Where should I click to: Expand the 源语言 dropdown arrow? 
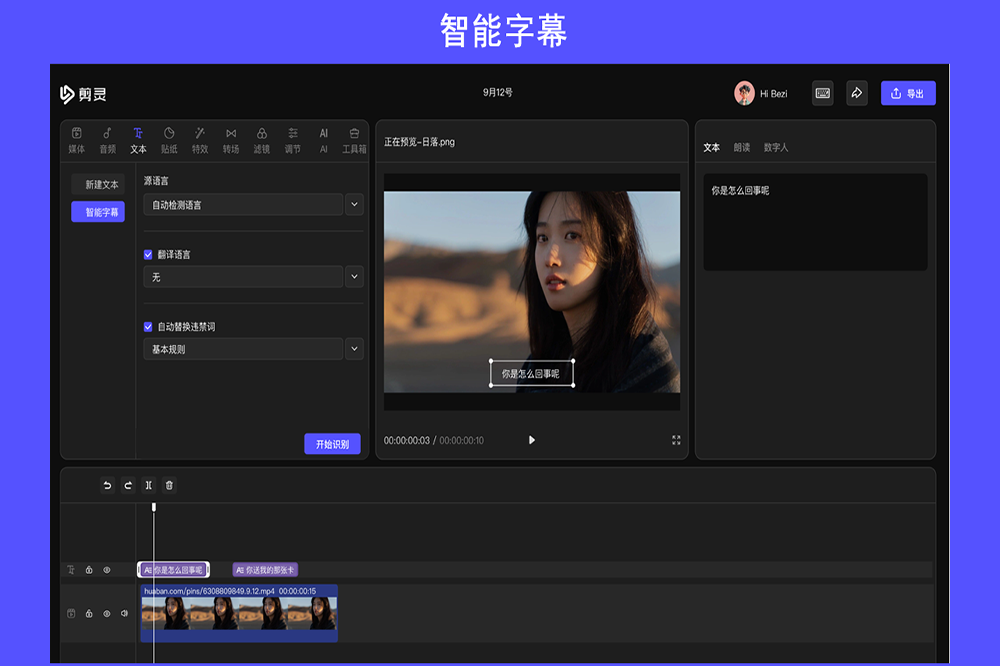coord(354,205)
